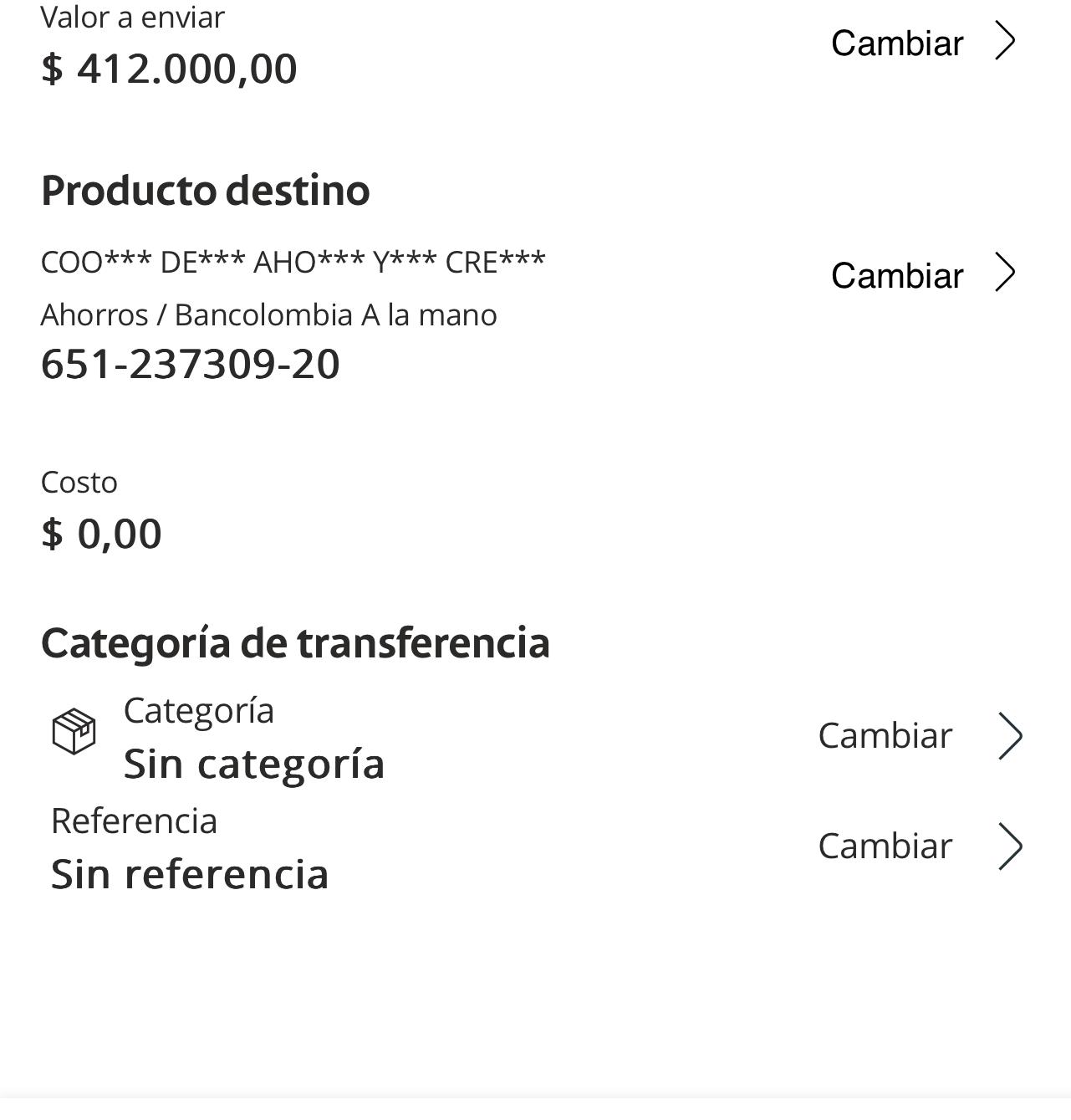Click the package icon beside Categoría
The height and width of the screenshot is (1120, 1071).
[x=74, y=732]
